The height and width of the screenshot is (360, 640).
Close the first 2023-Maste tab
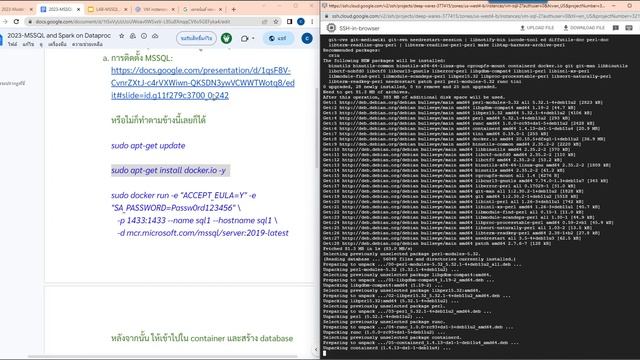(31, 9)
